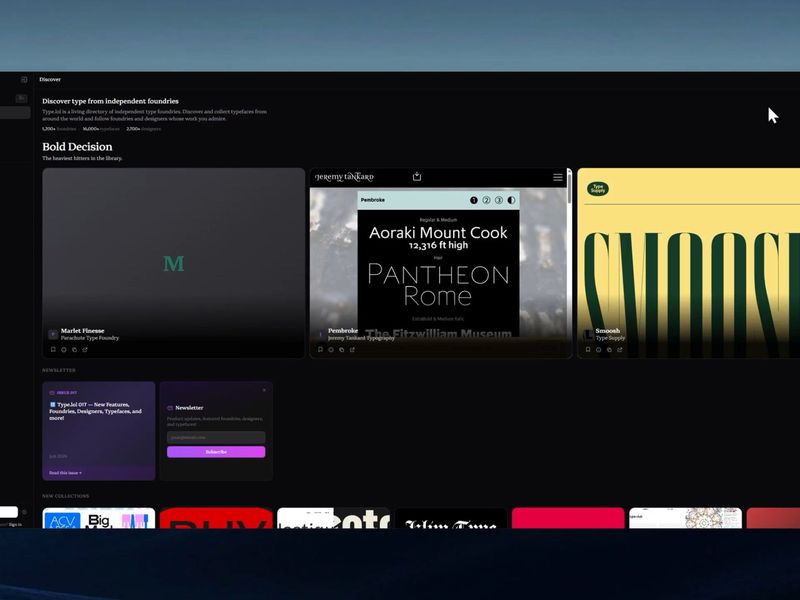Image resolution: width=800 pixels, height=600 pixels.
Task: Click the Bold Decision heading
Action: pos(77,147)
